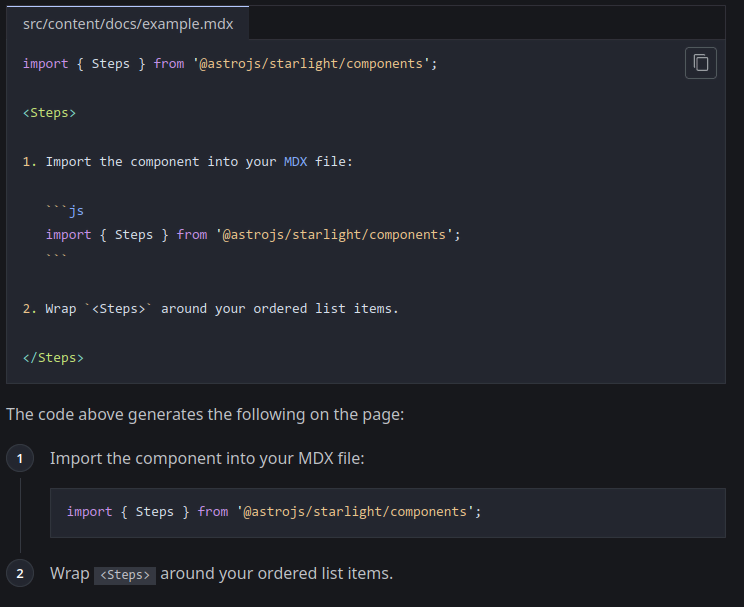The width and height of the screenshot is (744, 607).
Task: Click the step 1 number circle
Action: pos(20,459)
